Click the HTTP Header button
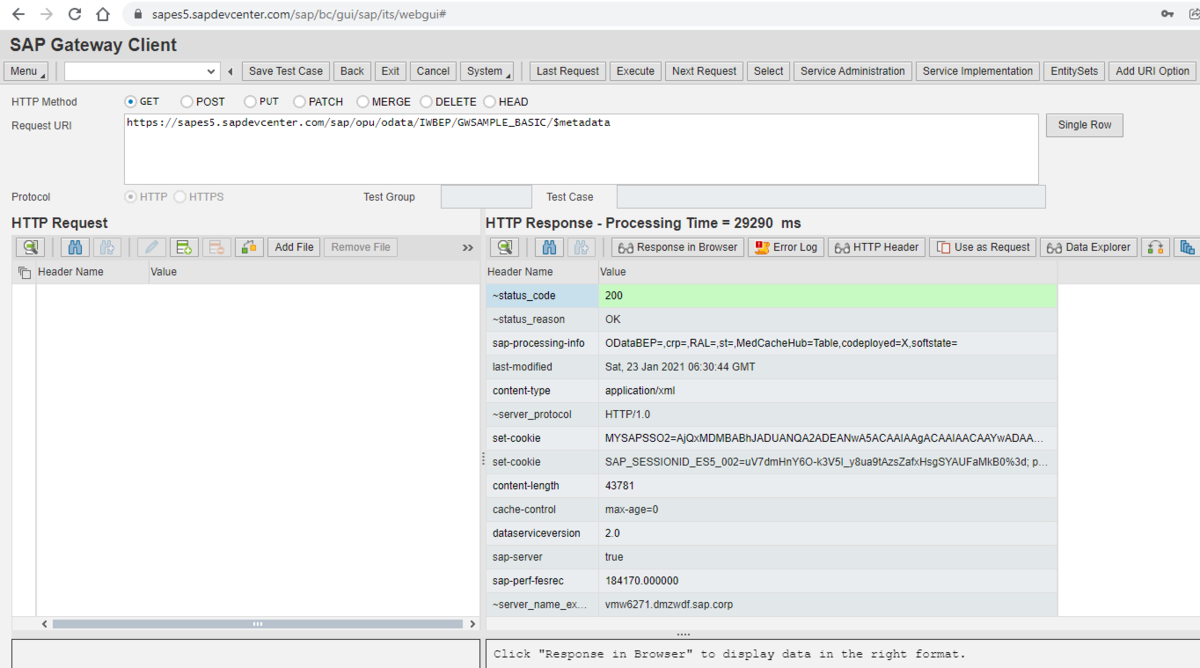The height and width of the screenshot is (668, 1200). 876,247
